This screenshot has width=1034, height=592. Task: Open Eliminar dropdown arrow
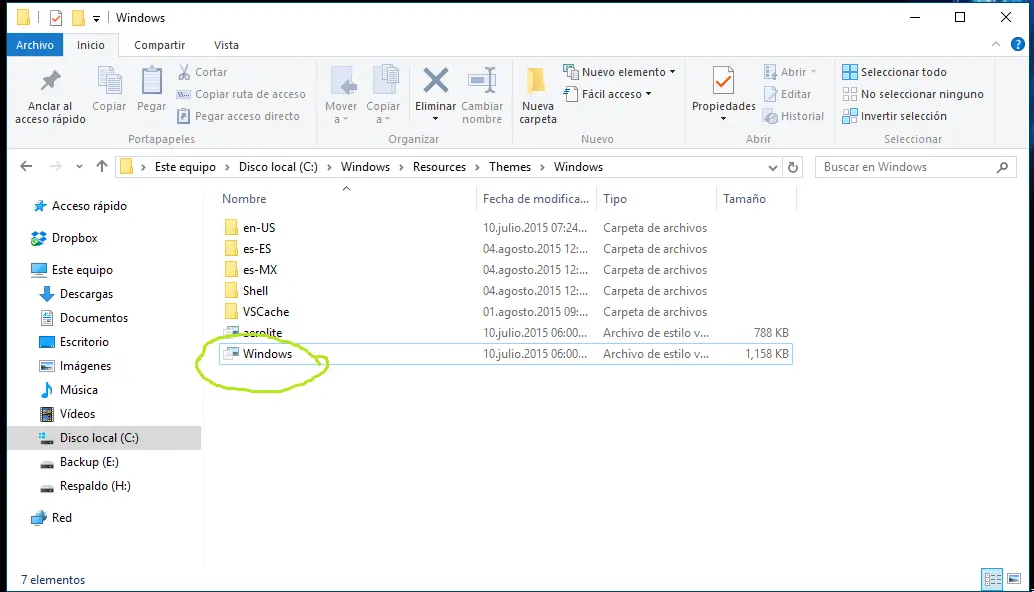[435, 119]
